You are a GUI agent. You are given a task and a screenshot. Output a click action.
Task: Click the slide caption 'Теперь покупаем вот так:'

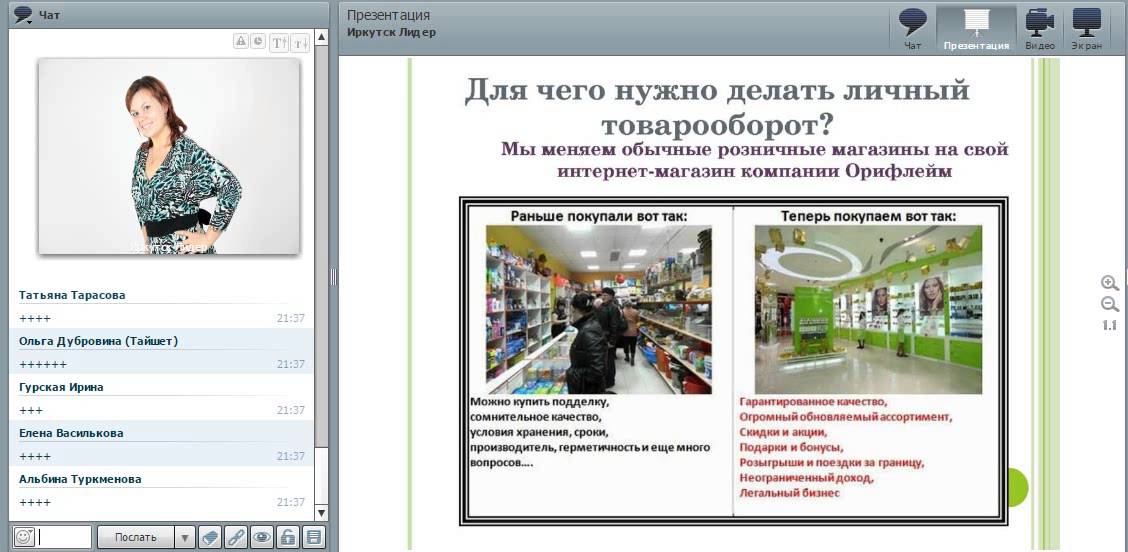pyautogui.click(x=868, y=215)
